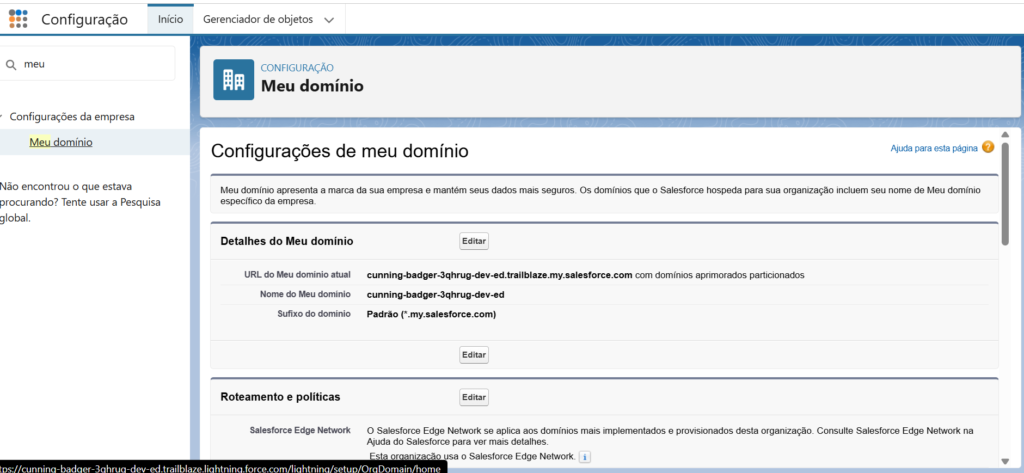
Task: Click the CONFIGURAÇÃO breadcrumb text
Action: (297, 67)
